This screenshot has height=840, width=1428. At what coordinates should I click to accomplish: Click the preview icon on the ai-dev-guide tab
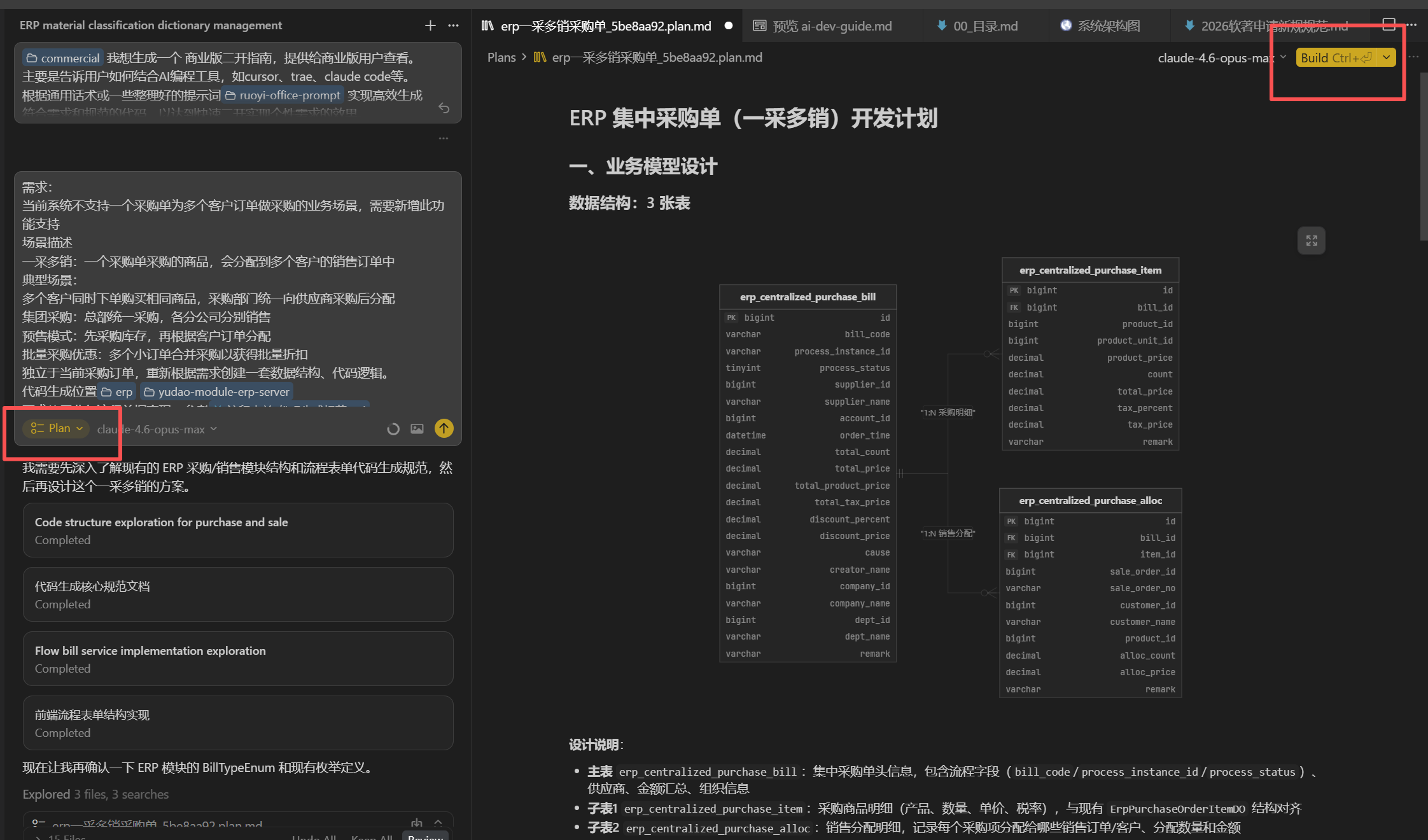tap(760, 25)
